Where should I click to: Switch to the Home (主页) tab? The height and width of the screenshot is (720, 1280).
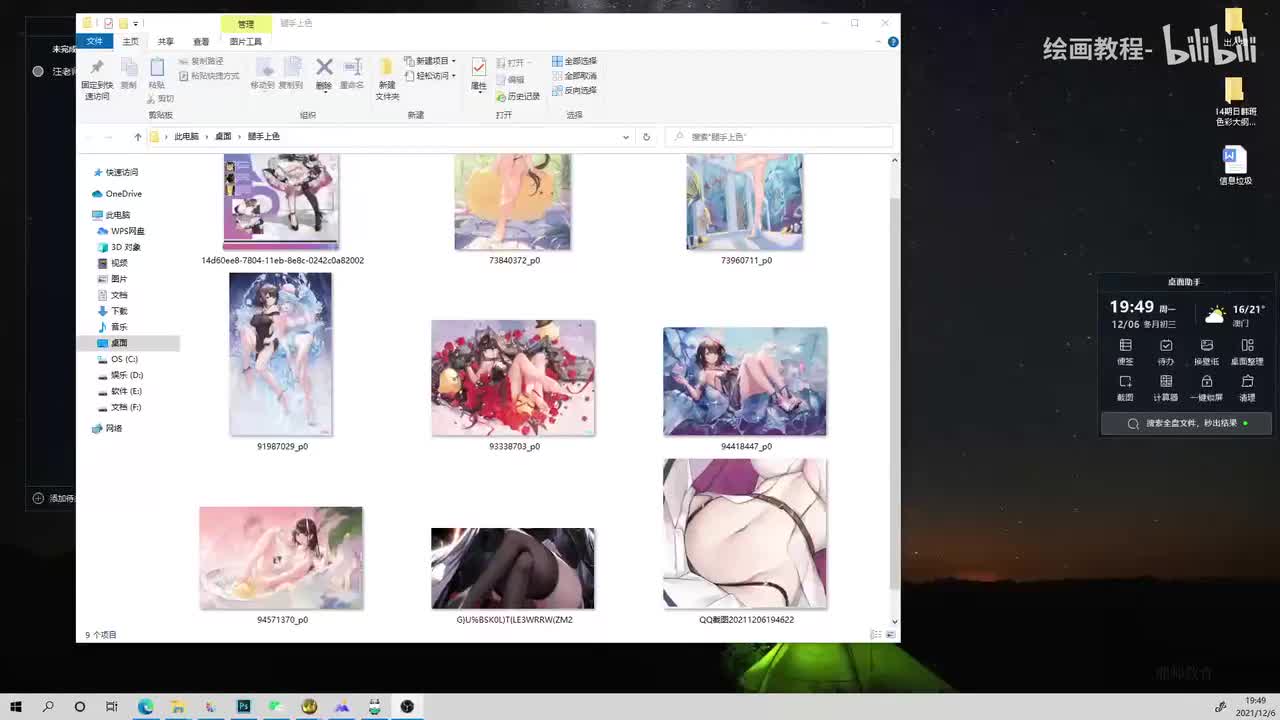tap(131, 41)
